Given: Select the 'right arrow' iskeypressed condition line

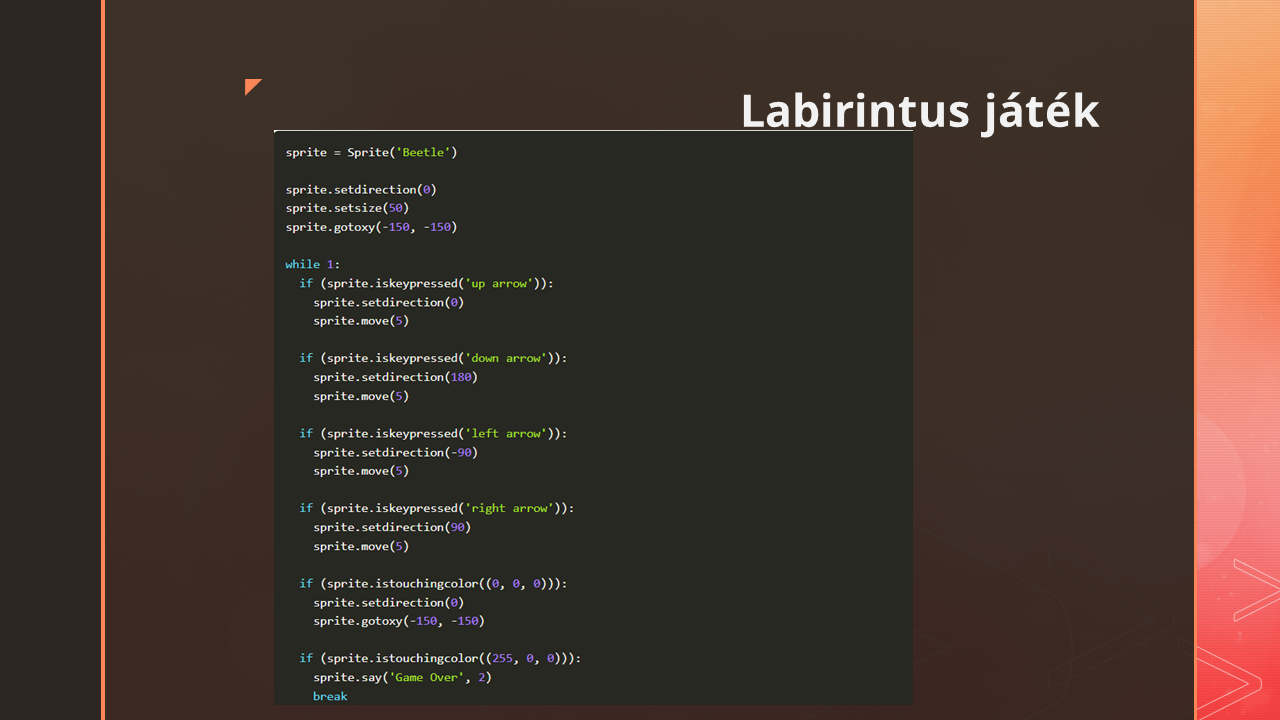Looking at the screenshot, I should (x=437, y=508).
